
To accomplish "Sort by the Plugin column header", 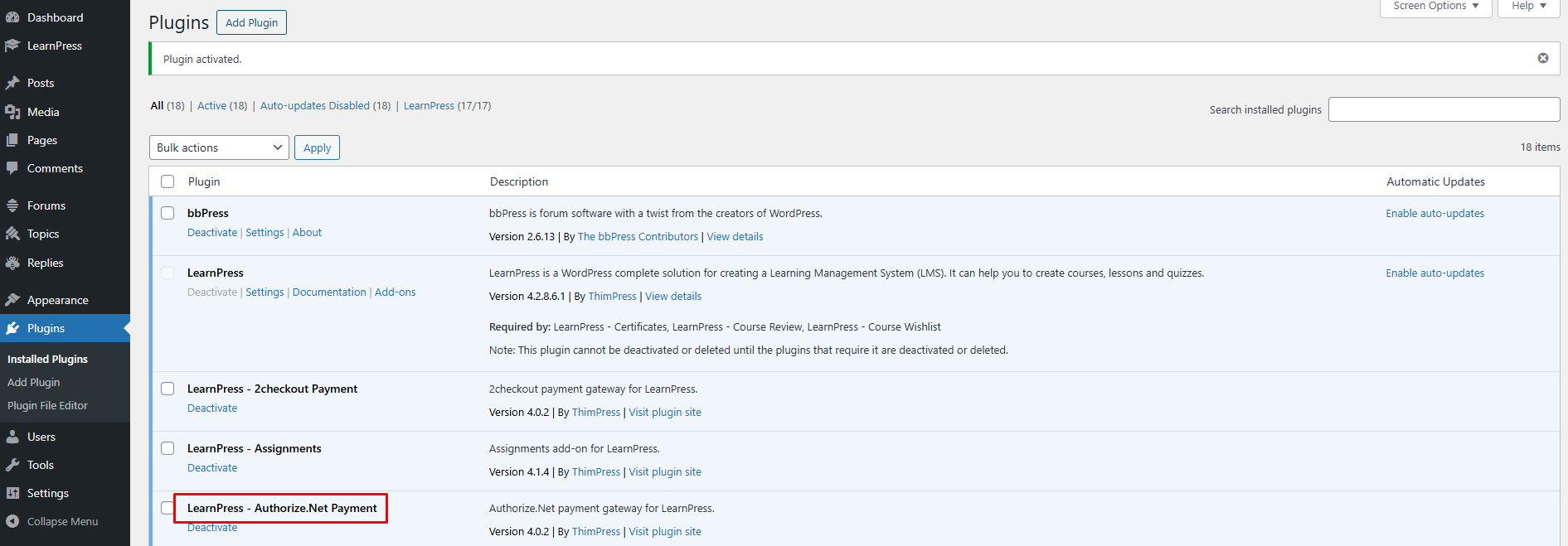I will (204, 181).
